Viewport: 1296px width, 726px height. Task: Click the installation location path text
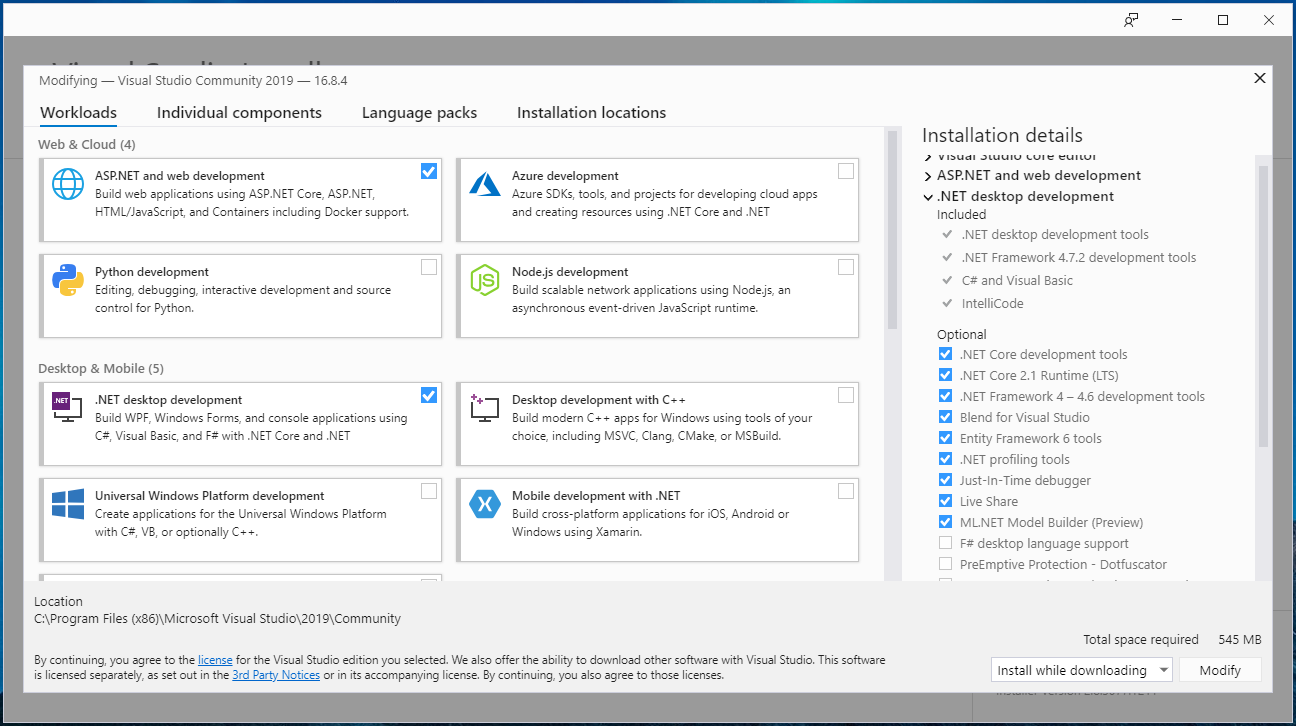(217, 619)
